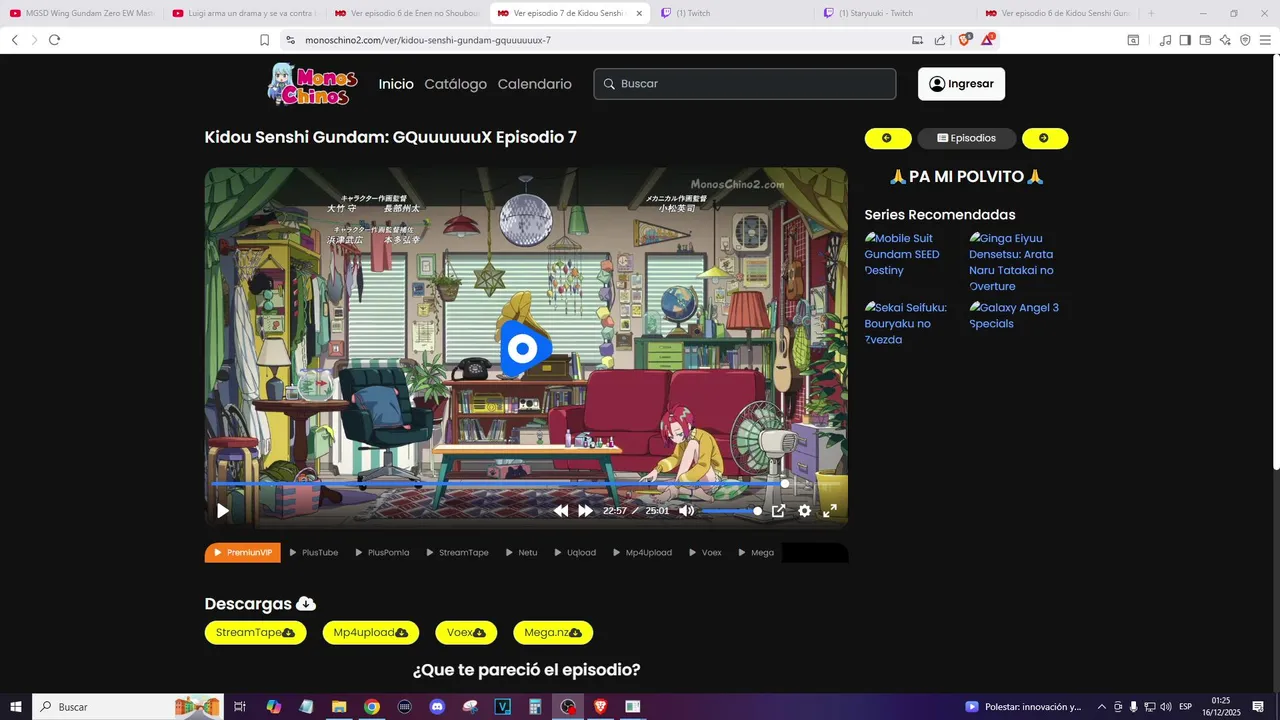
Task: Open the Windows Start menu
Action: tap(16, 707)
